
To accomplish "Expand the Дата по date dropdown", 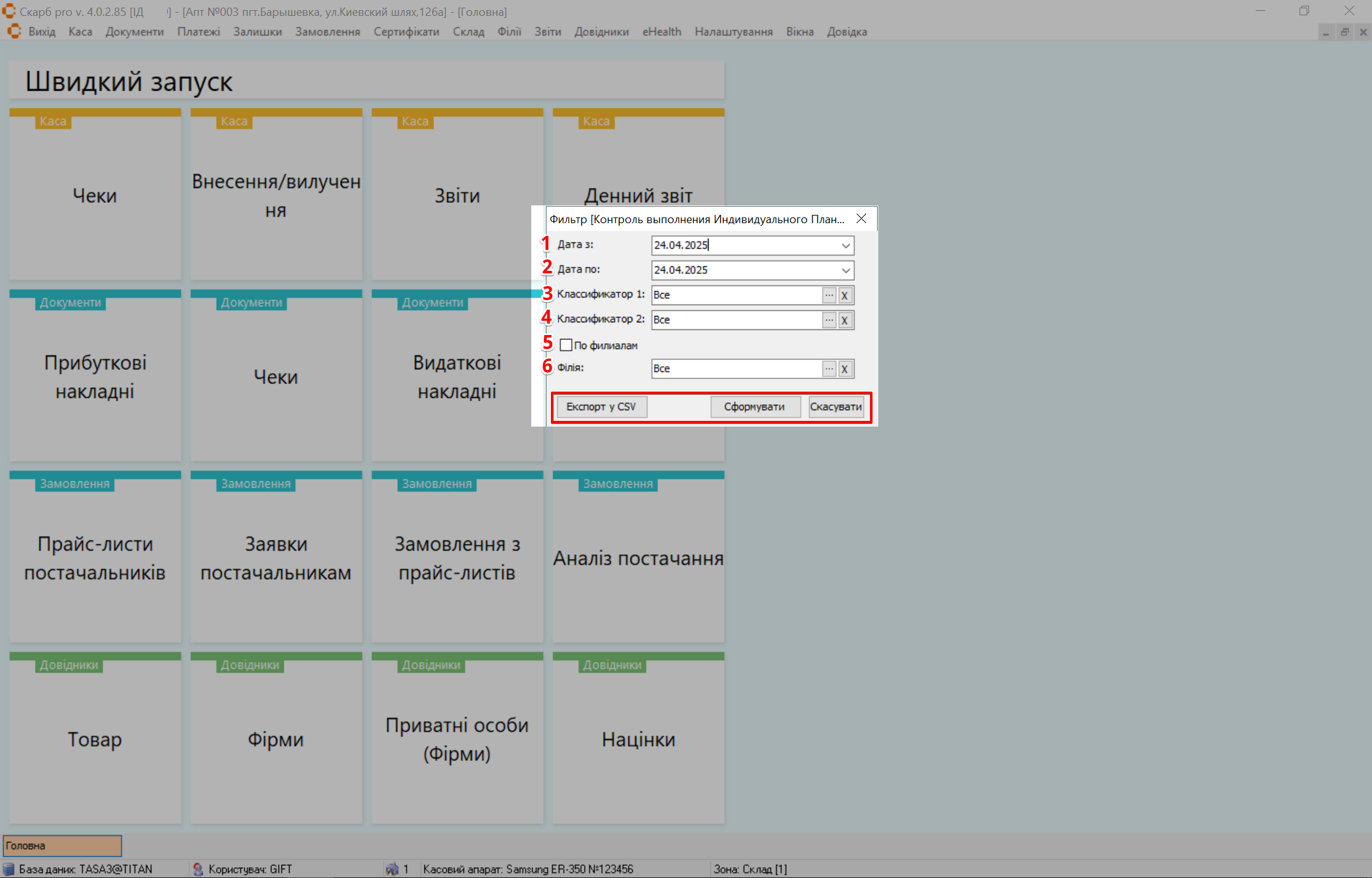I will (846, 270).
